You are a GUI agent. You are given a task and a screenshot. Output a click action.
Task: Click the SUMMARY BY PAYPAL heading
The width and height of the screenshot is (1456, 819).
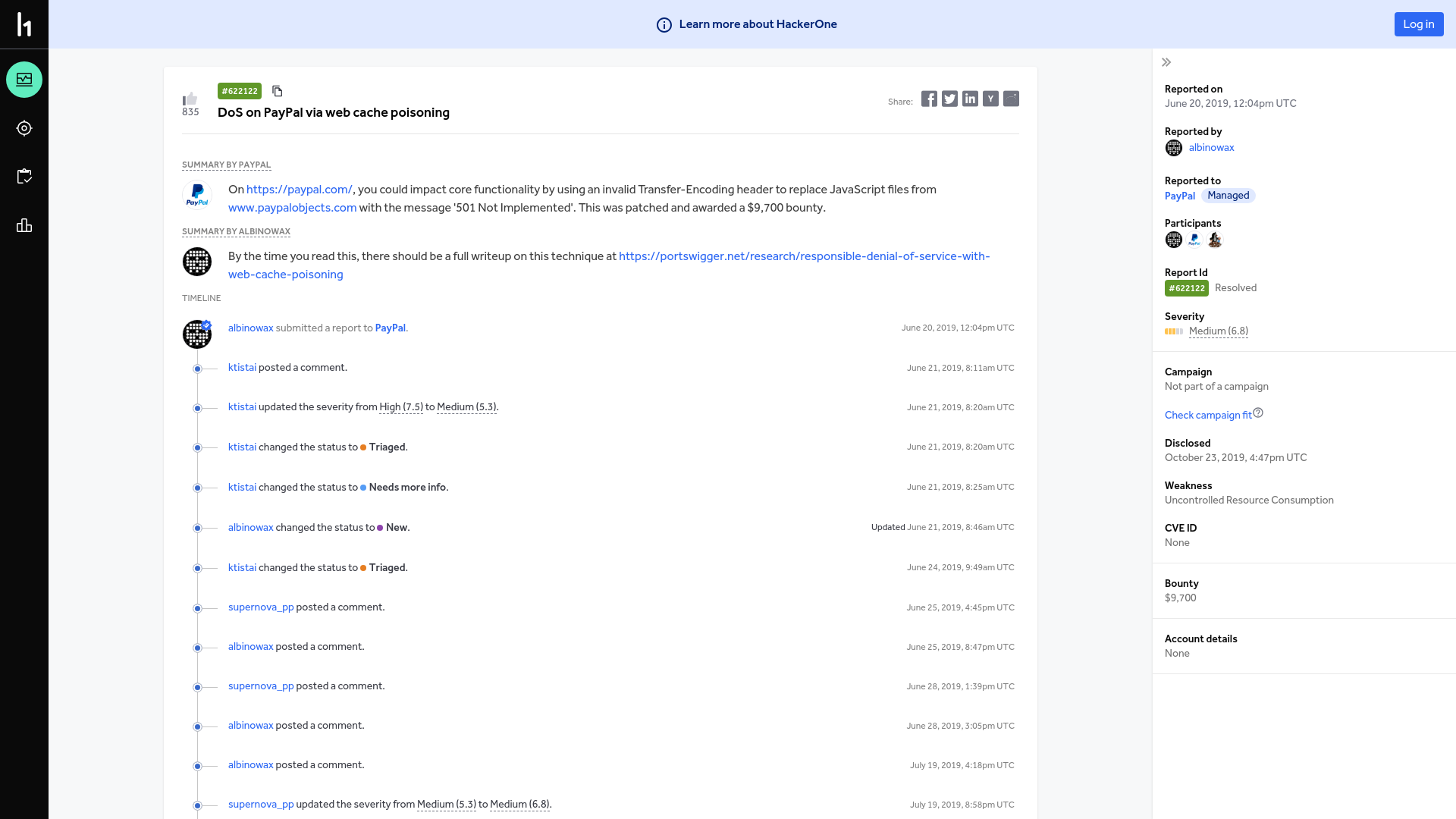pyautogui.click(x=226, y=165)
